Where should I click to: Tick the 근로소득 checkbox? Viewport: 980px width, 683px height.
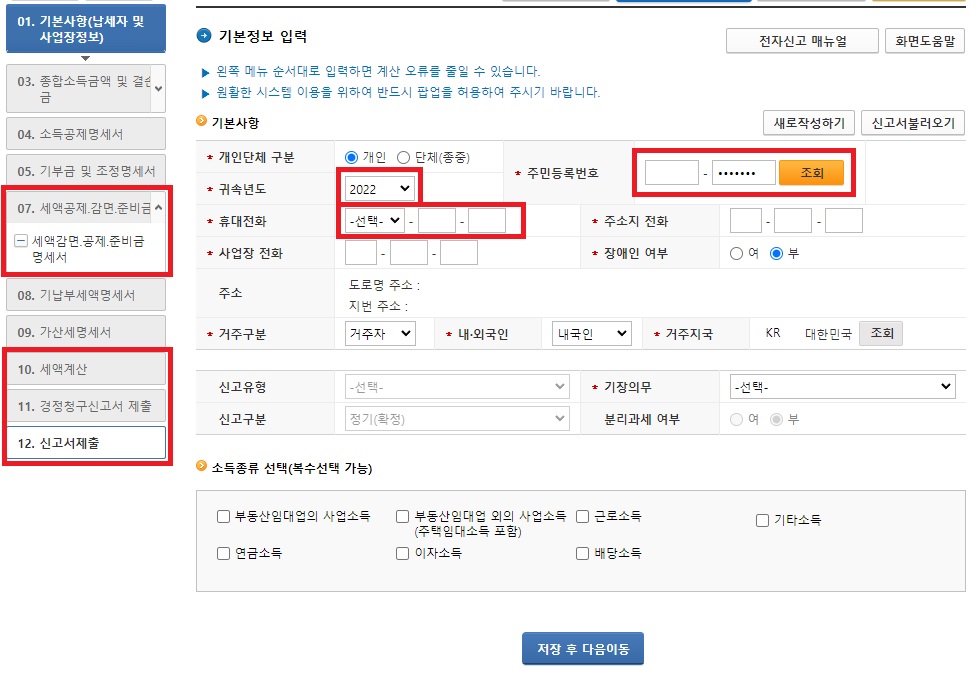point(582,517)
